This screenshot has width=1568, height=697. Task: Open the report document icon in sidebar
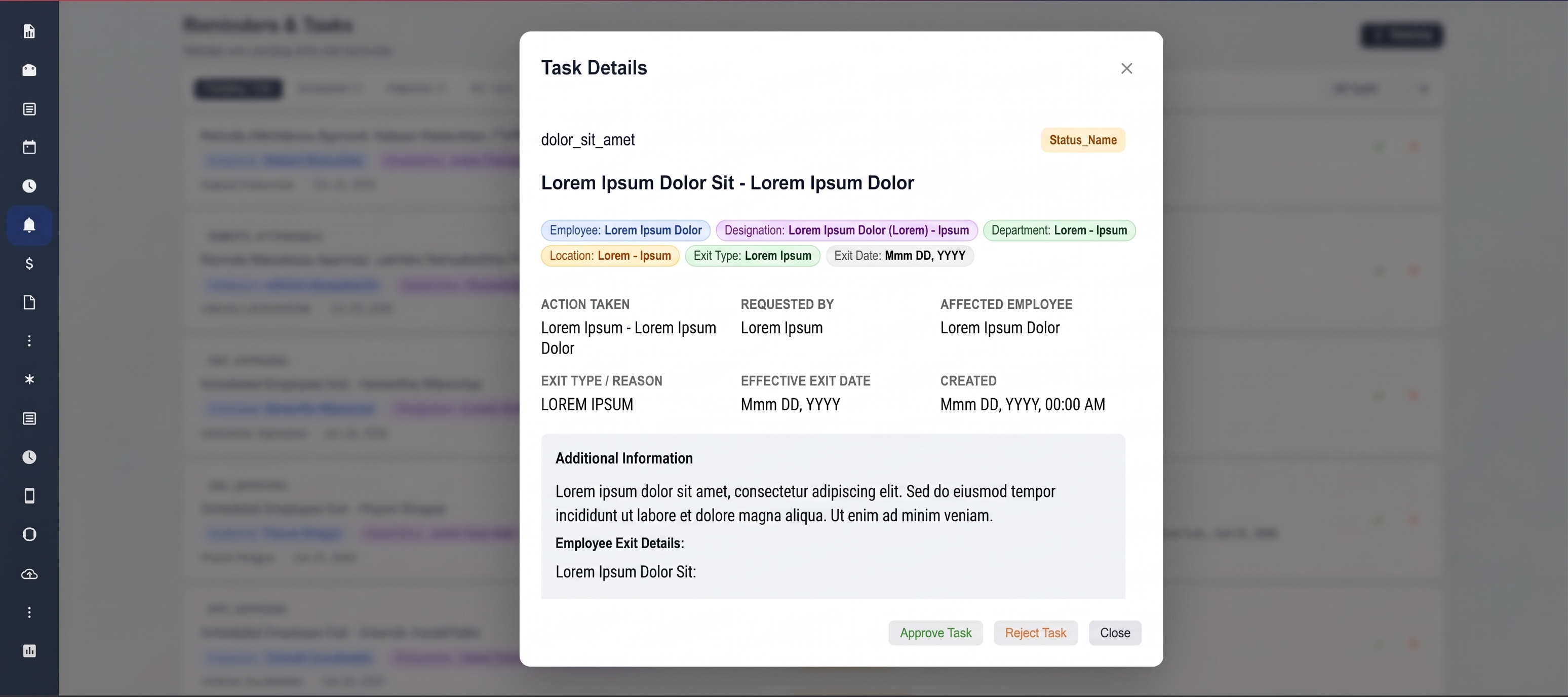click(29, 31)
